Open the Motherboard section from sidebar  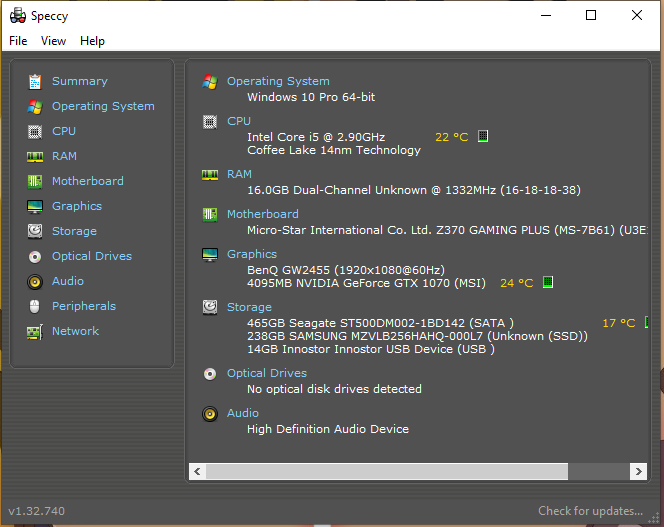click(x=88, y=181)
